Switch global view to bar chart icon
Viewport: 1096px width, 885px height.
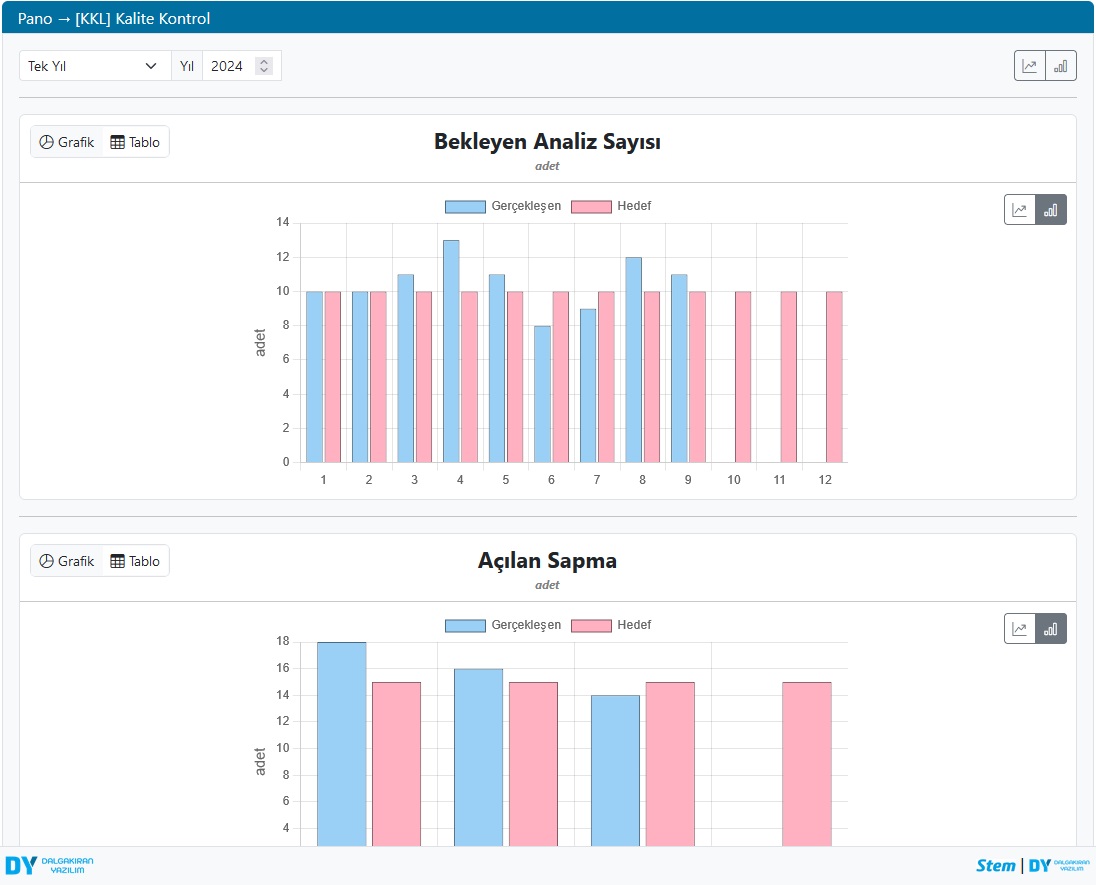click(x=1061, y=66)
